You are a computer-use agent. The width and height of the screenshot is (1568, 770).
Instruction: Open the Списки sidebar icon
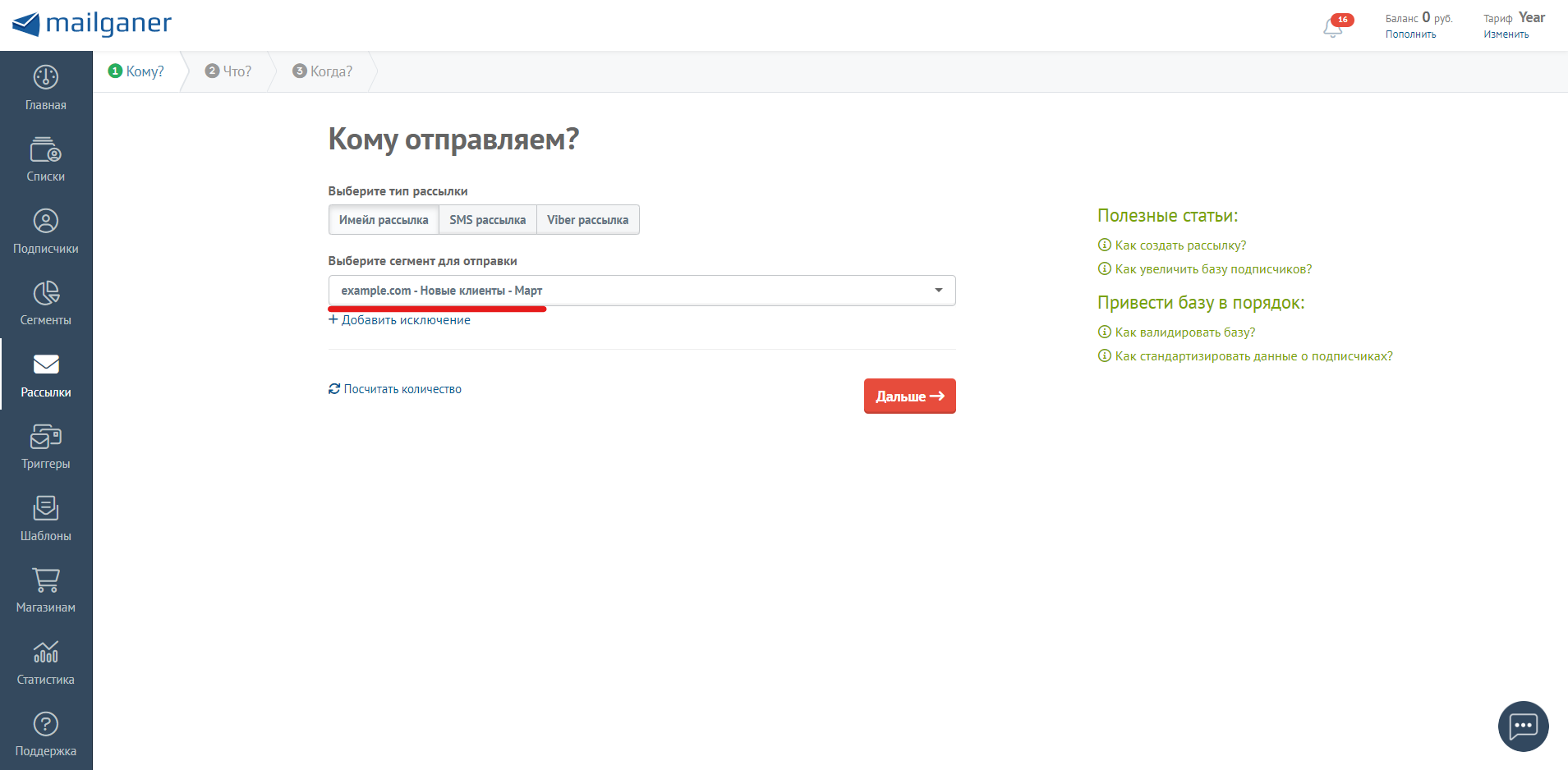pos(46,149)
